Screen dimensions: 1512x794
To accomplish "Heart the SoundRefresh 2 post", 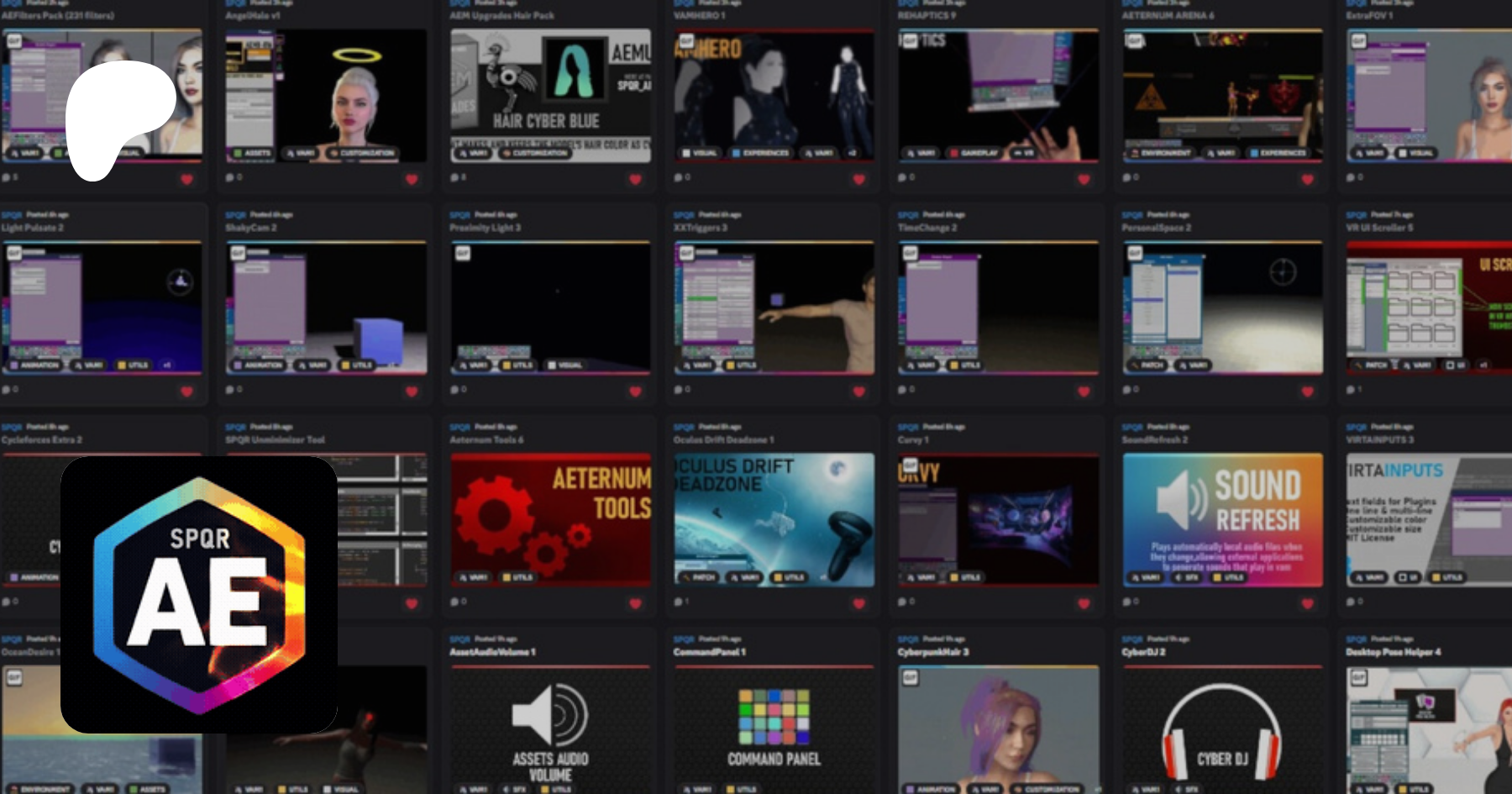I will pos(1308,603).
